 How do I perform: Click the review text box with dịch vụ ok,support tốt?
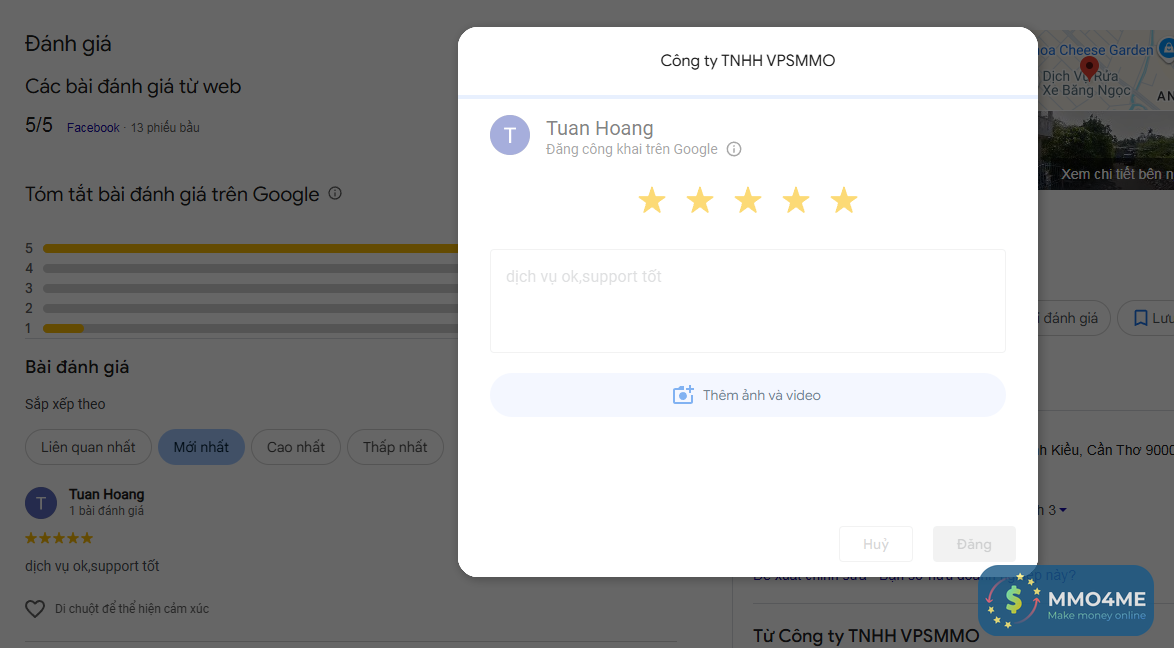747,300
